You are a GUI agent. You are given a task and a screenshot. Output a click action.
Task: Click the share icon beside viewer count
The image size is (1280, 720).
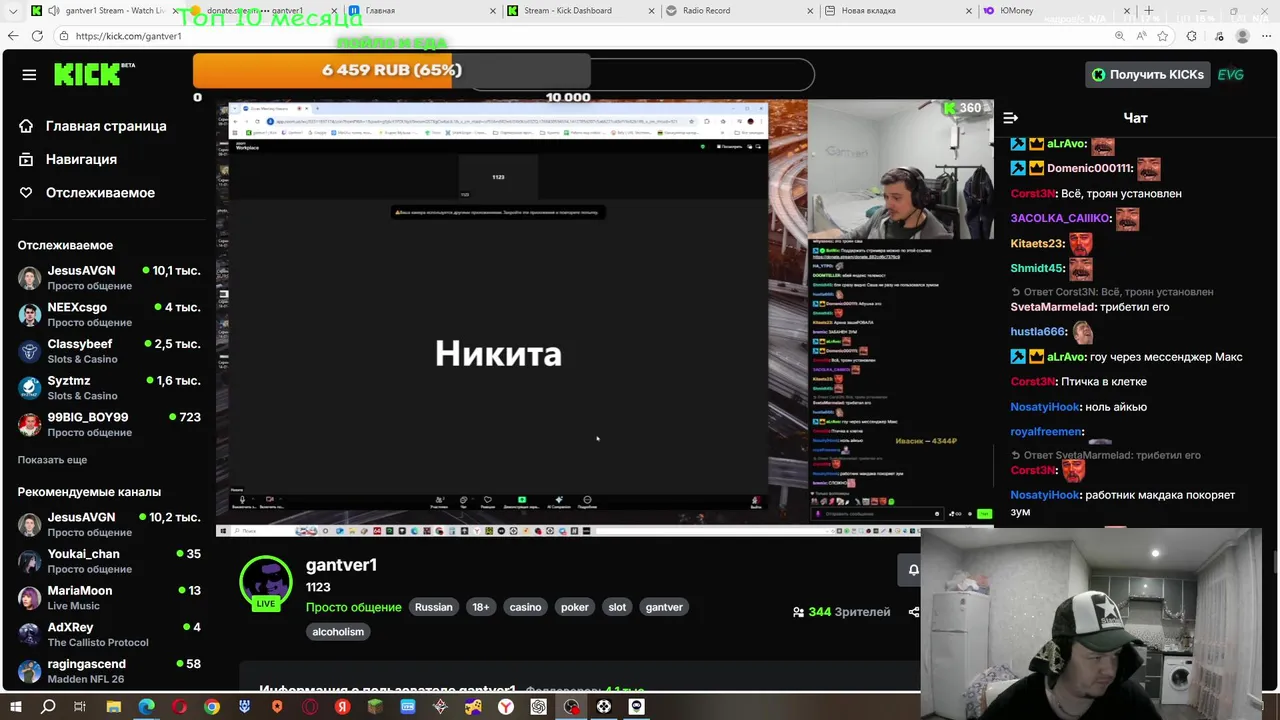coord(913,612)
